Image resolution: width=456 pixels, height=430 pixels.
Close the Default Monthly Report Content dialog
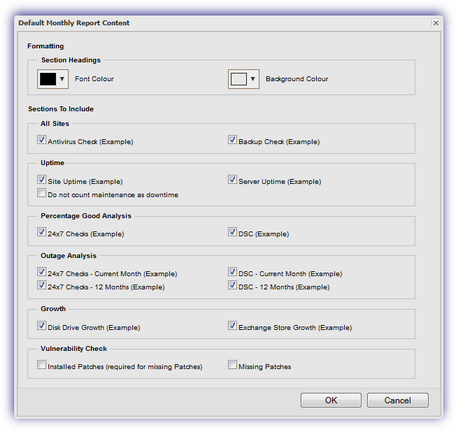436,23
